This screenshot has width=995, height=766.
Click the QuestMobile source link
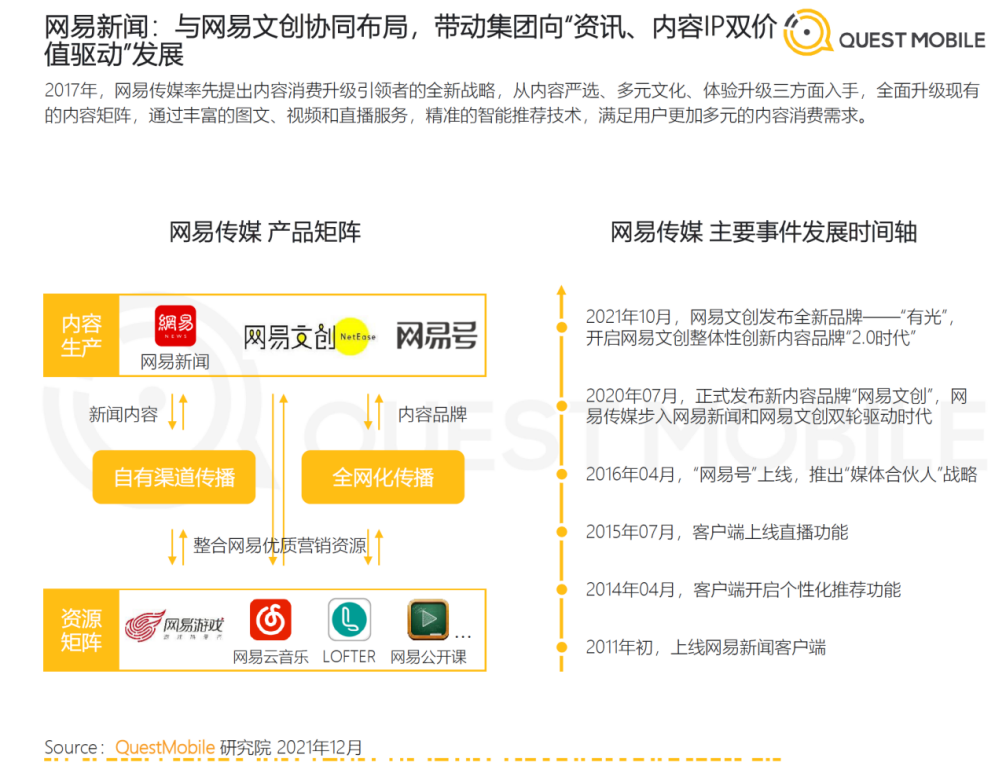pos(165,747)
